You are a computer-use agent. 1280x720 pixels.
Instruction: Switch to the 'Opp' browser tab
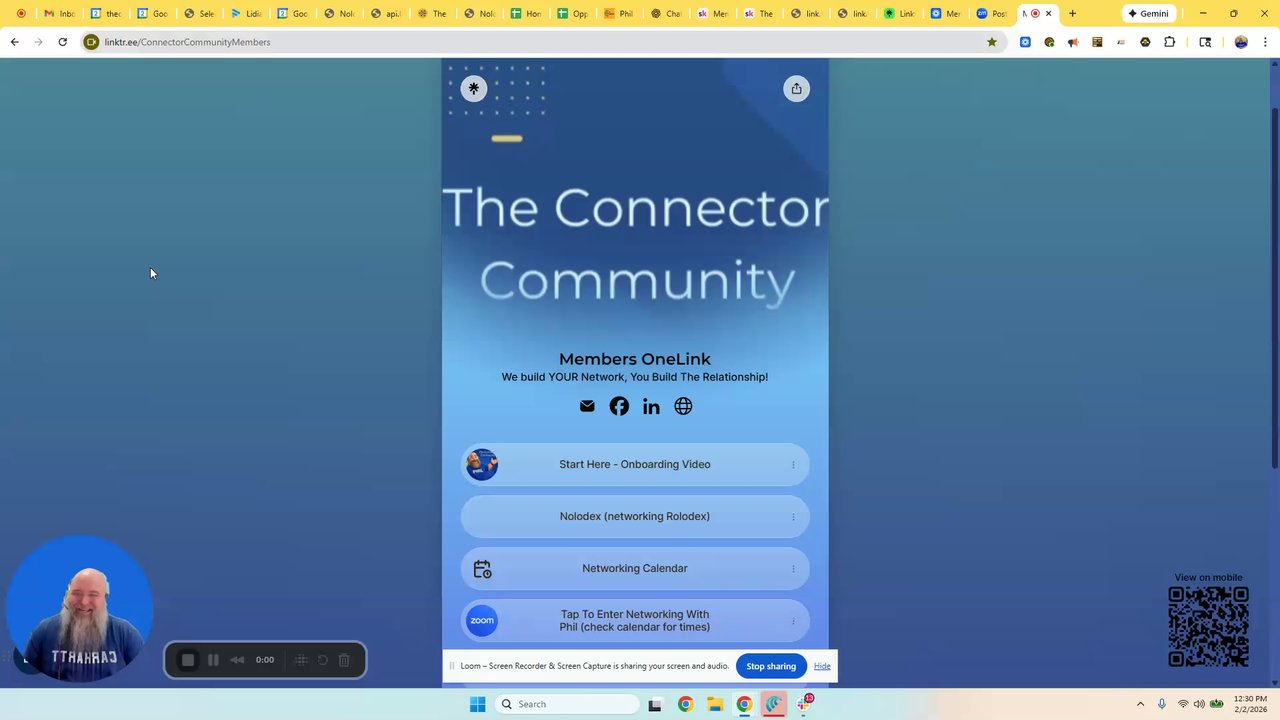[573, 14]
